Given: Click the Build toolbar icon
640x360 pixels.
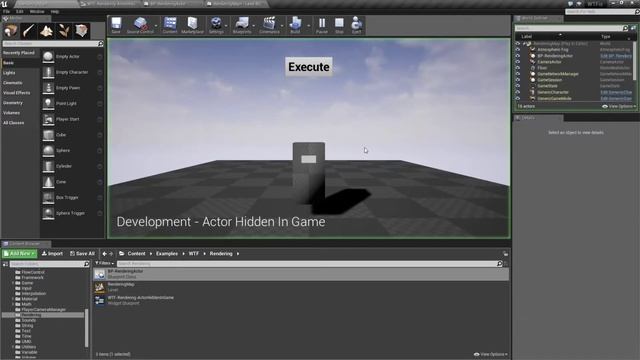Looking at the screenshot, I should [x=295, y=25].
